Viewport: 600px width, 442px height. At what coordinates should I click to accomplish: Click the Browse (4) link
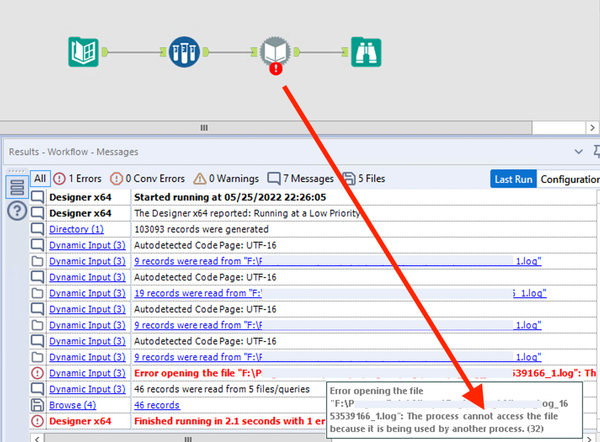click(x=72, y=405)
